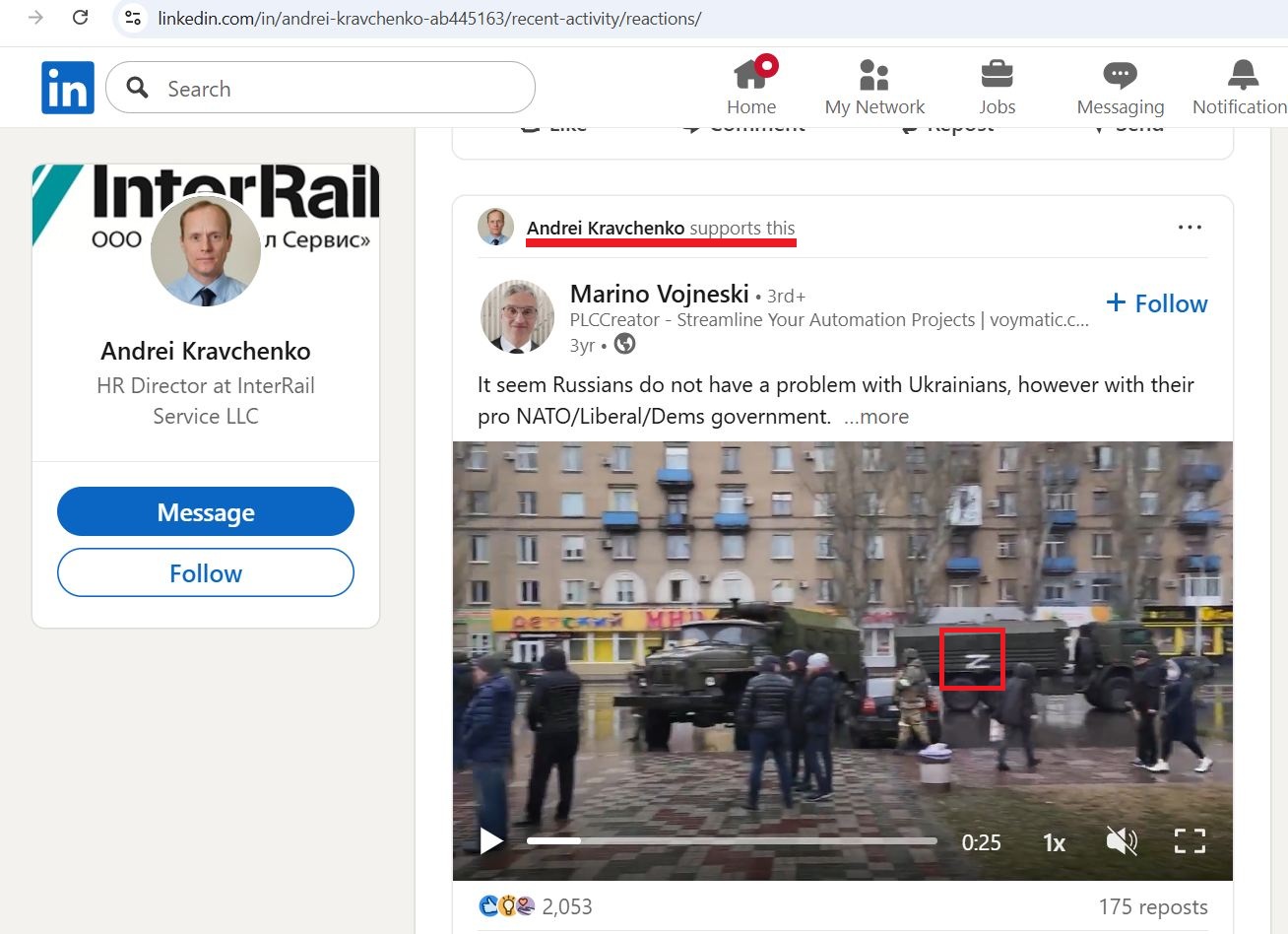1288x934 pixels.
Task: Open the Notifications bell icon
Action: coord(1243,74)
